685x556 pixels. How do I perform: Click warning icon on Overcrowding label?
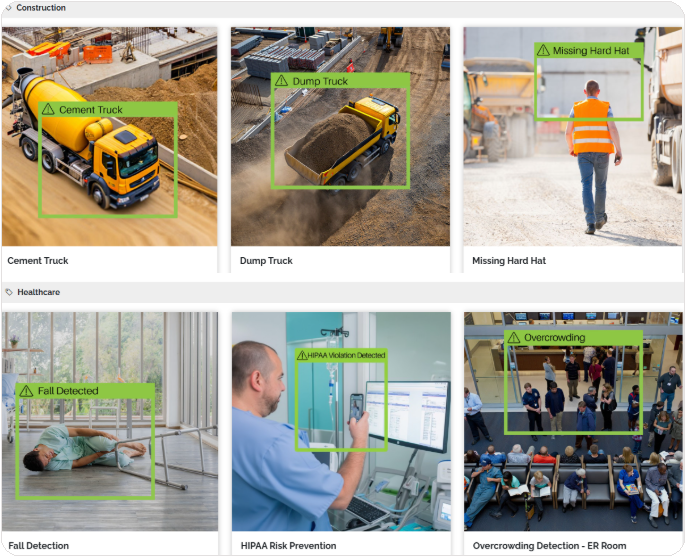coord(514,338)
